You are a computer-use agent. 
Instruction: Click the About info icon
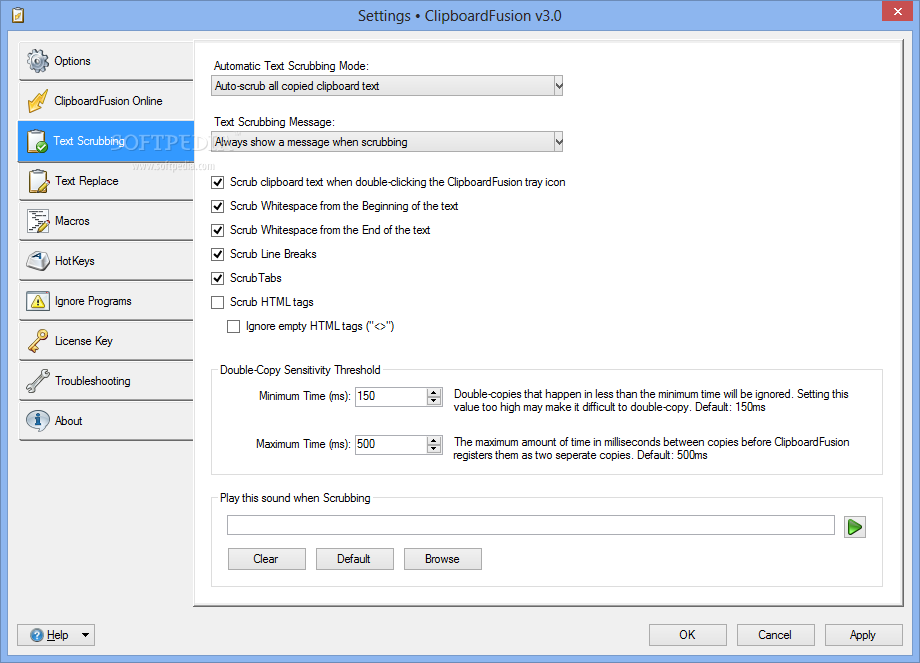pos(38,421)
